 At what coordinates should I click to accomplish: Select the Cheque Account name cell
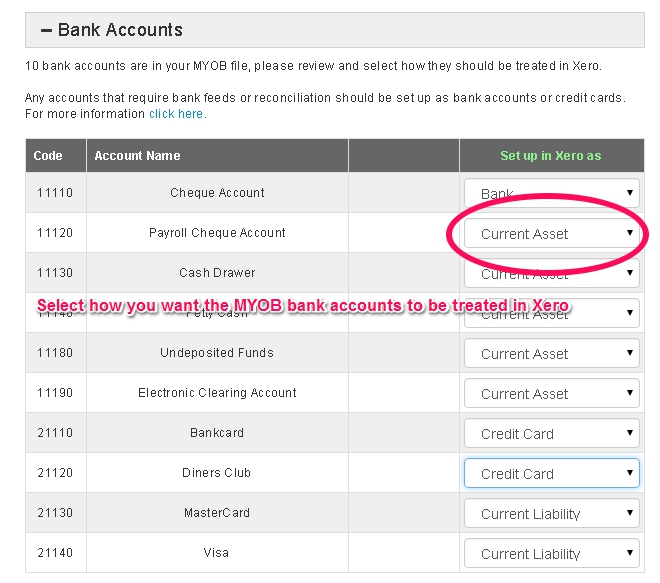pos(217,193)
